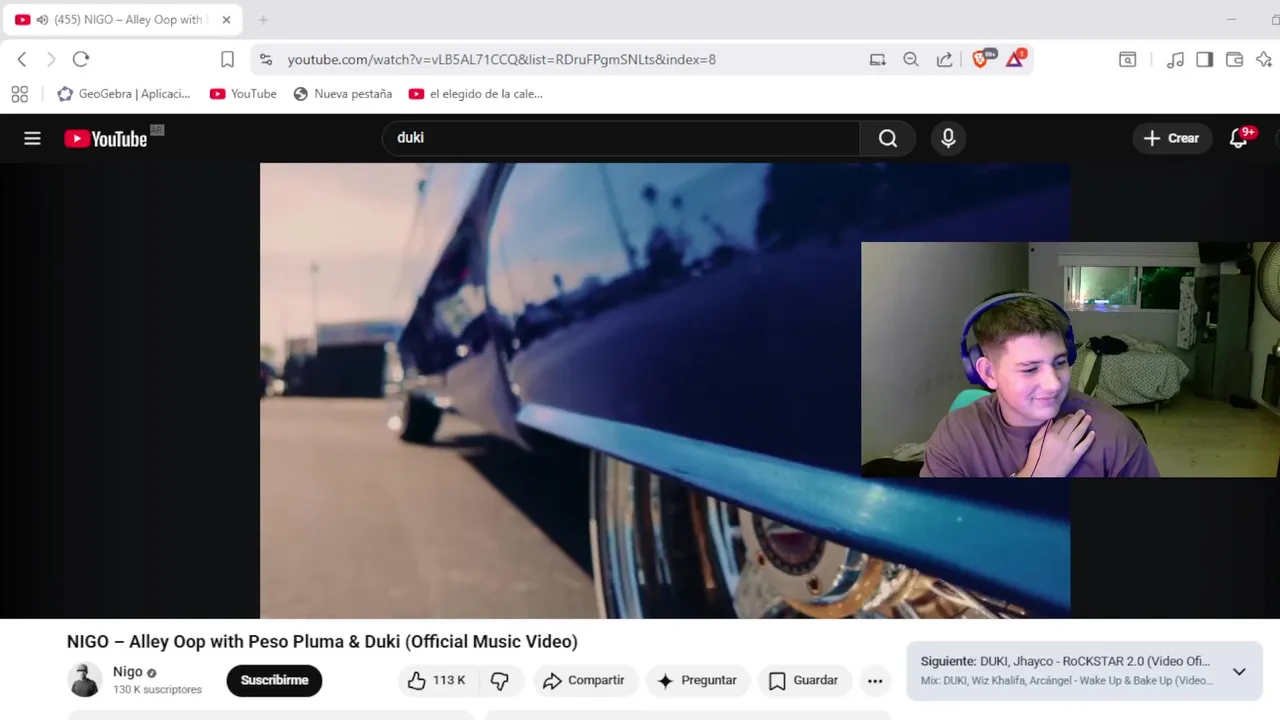View site information icon in address bar
Screen dimensions: 1280x720
(x=266, y=59)
